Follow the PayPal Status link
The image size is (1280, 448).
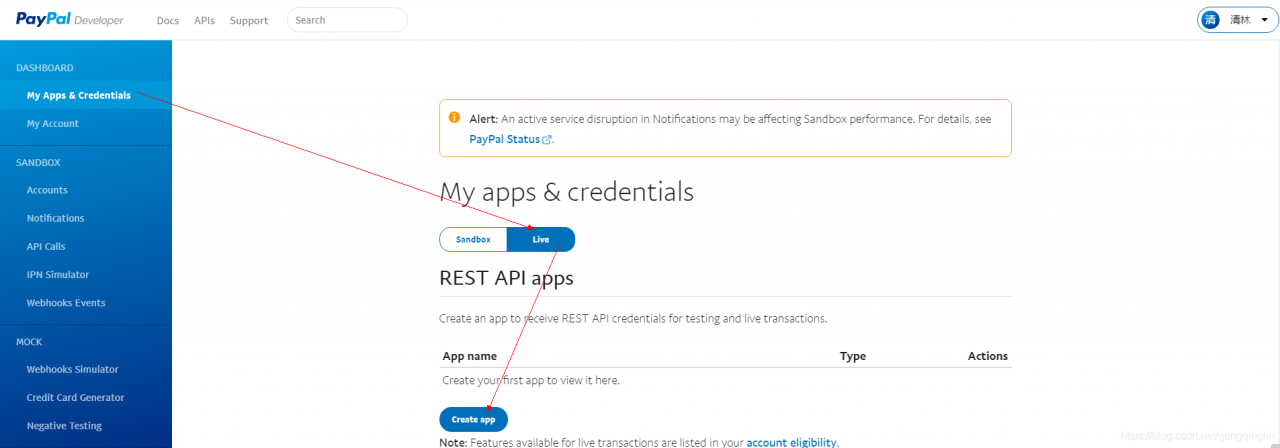pyautogui.click(x=504, y=140)
